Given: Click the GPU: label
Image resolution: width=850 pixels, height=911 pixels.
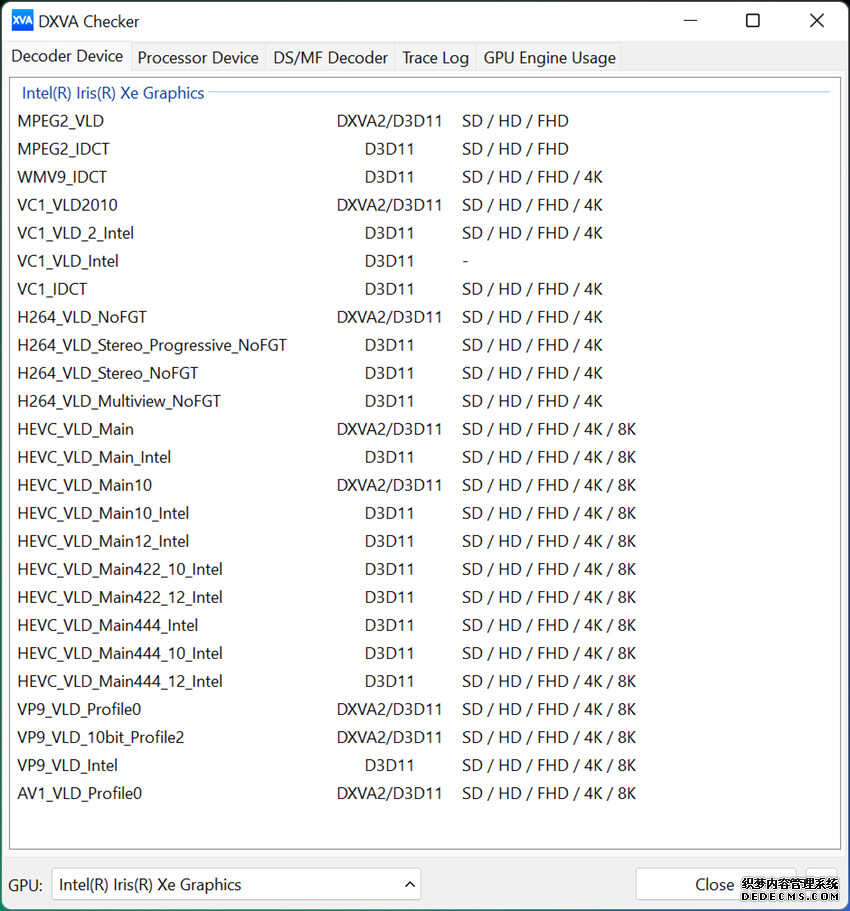Looking at the screenshot, I should pos(26,885).
